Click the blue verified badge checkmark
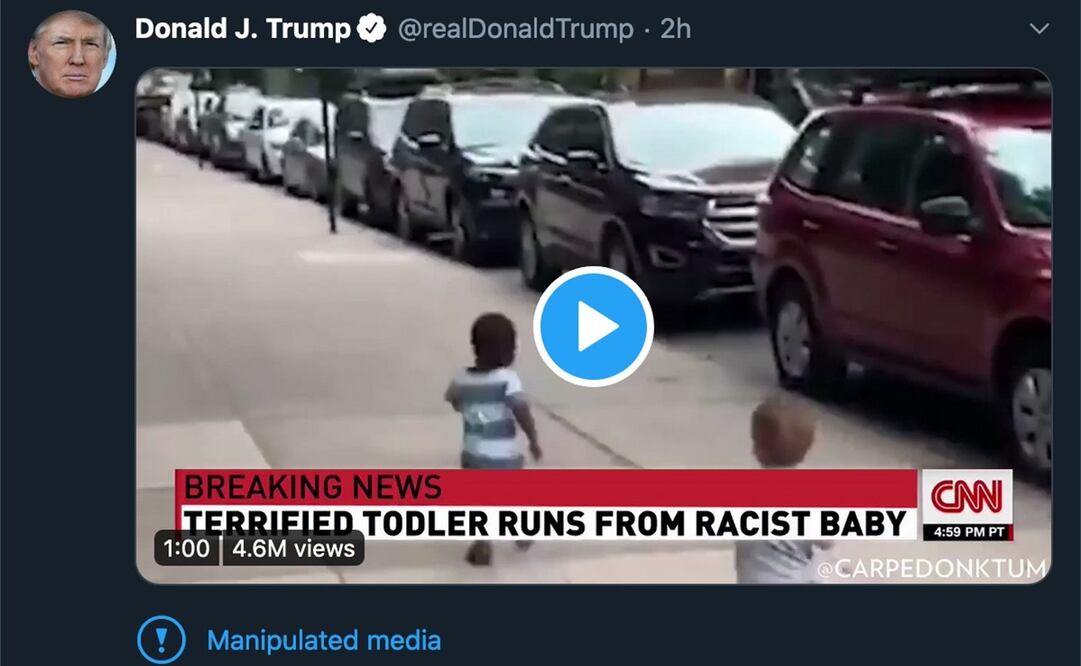The image size is (1081, 666). click(x=372, y=28)
